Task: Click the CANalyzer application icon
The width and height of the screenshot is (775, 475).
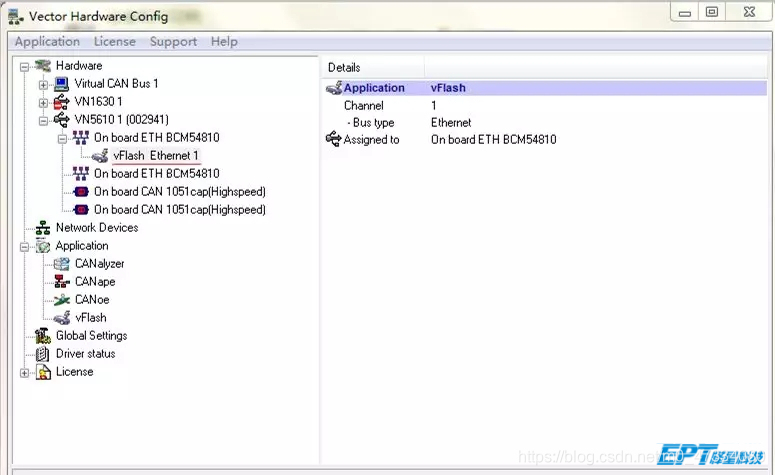Action: tap(62, 264)
